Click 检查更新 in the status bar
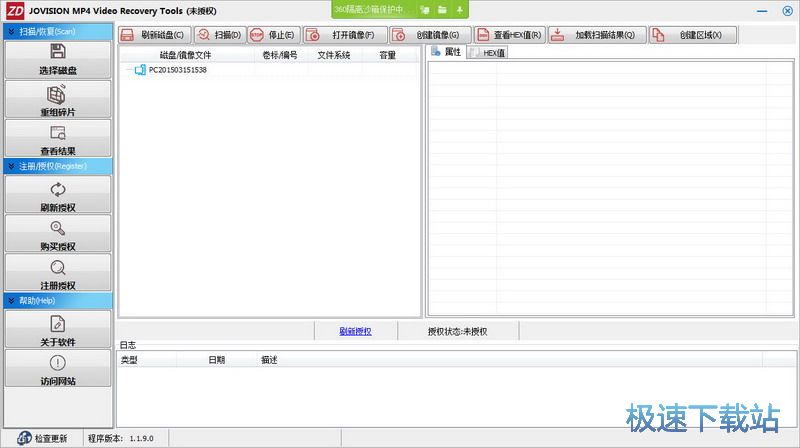This screenshot has height=448, width=800. coord(50,438)
